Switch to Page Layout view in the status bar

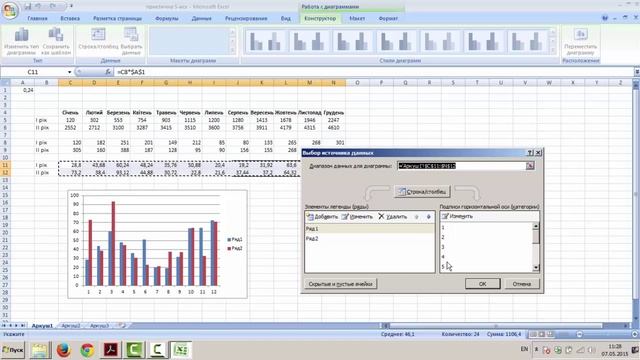tap(542, 334)
